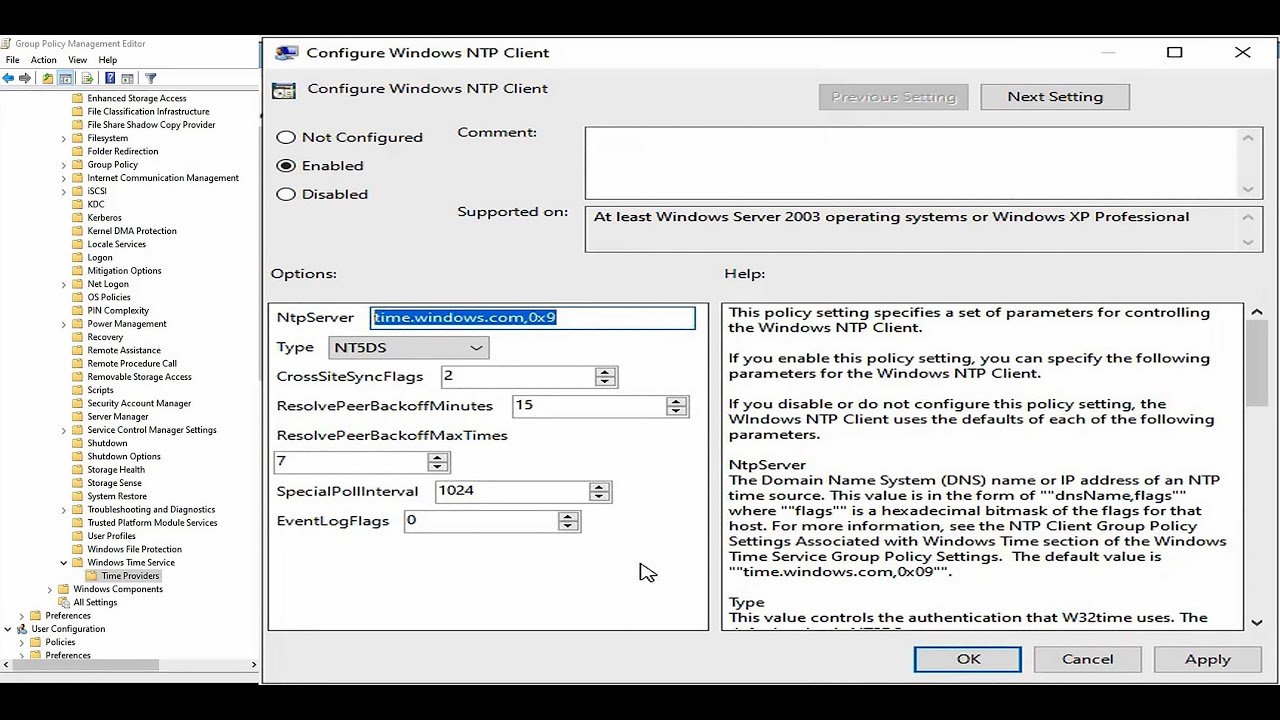Image resolution: width=1280 pixels, height=720 pixels.
Task: Select Enhanced Storage Access in tree
Action: coord(137,98)
